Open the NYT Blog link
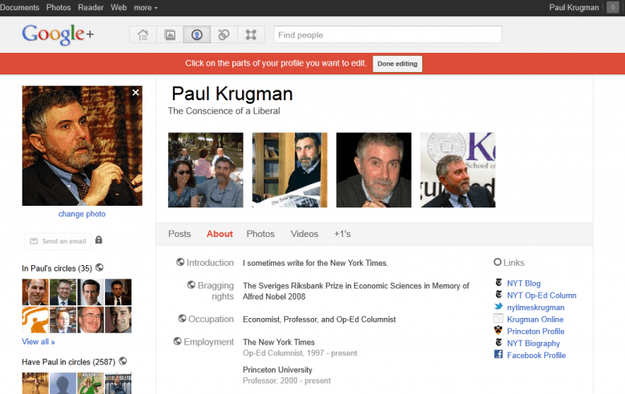The height and width of the screenshot is (394, 625). tap(524, 284)
